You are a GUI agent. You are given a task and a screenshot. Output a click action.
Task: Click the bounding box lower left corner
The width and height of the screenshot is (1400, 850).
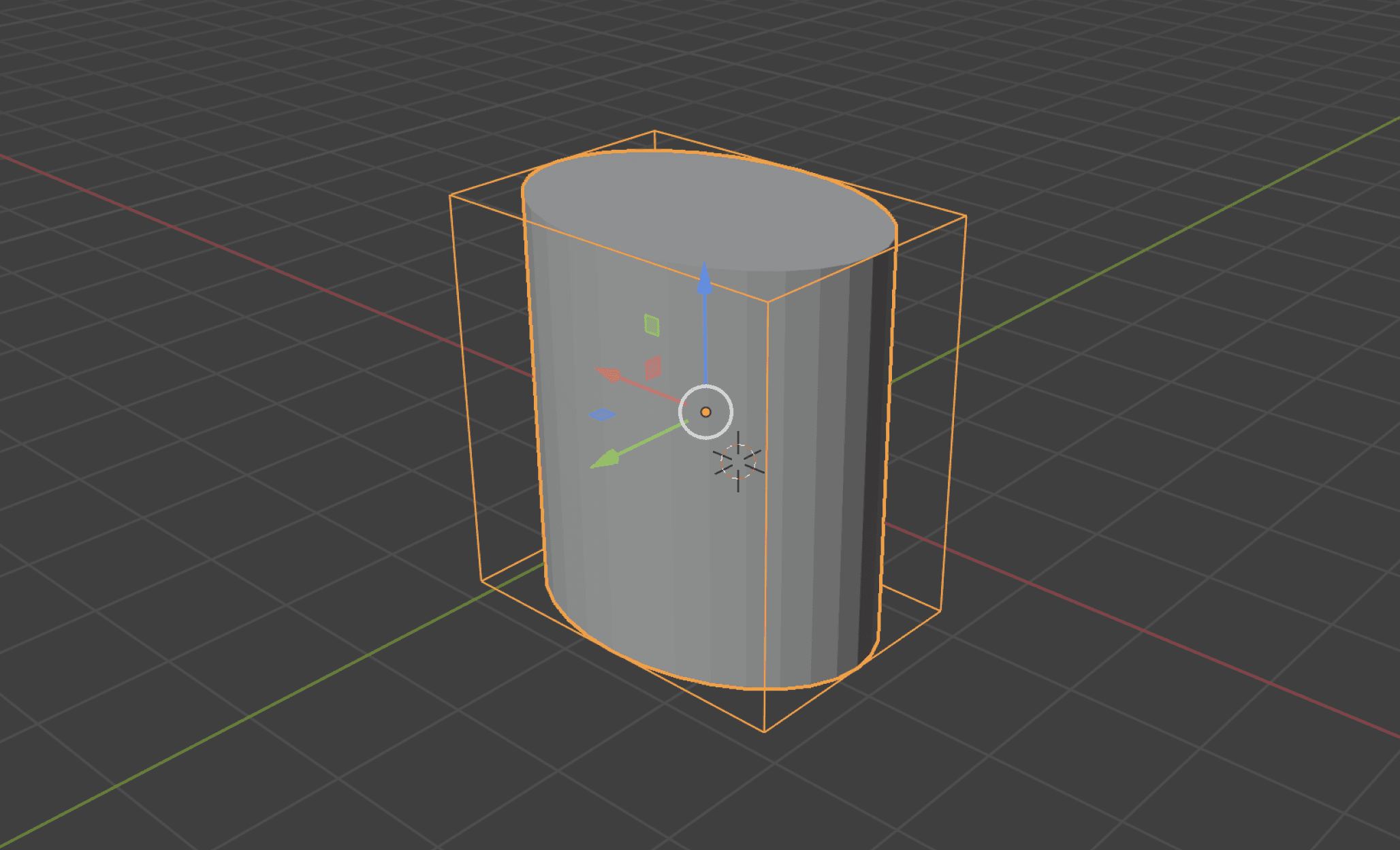point(481,580)
